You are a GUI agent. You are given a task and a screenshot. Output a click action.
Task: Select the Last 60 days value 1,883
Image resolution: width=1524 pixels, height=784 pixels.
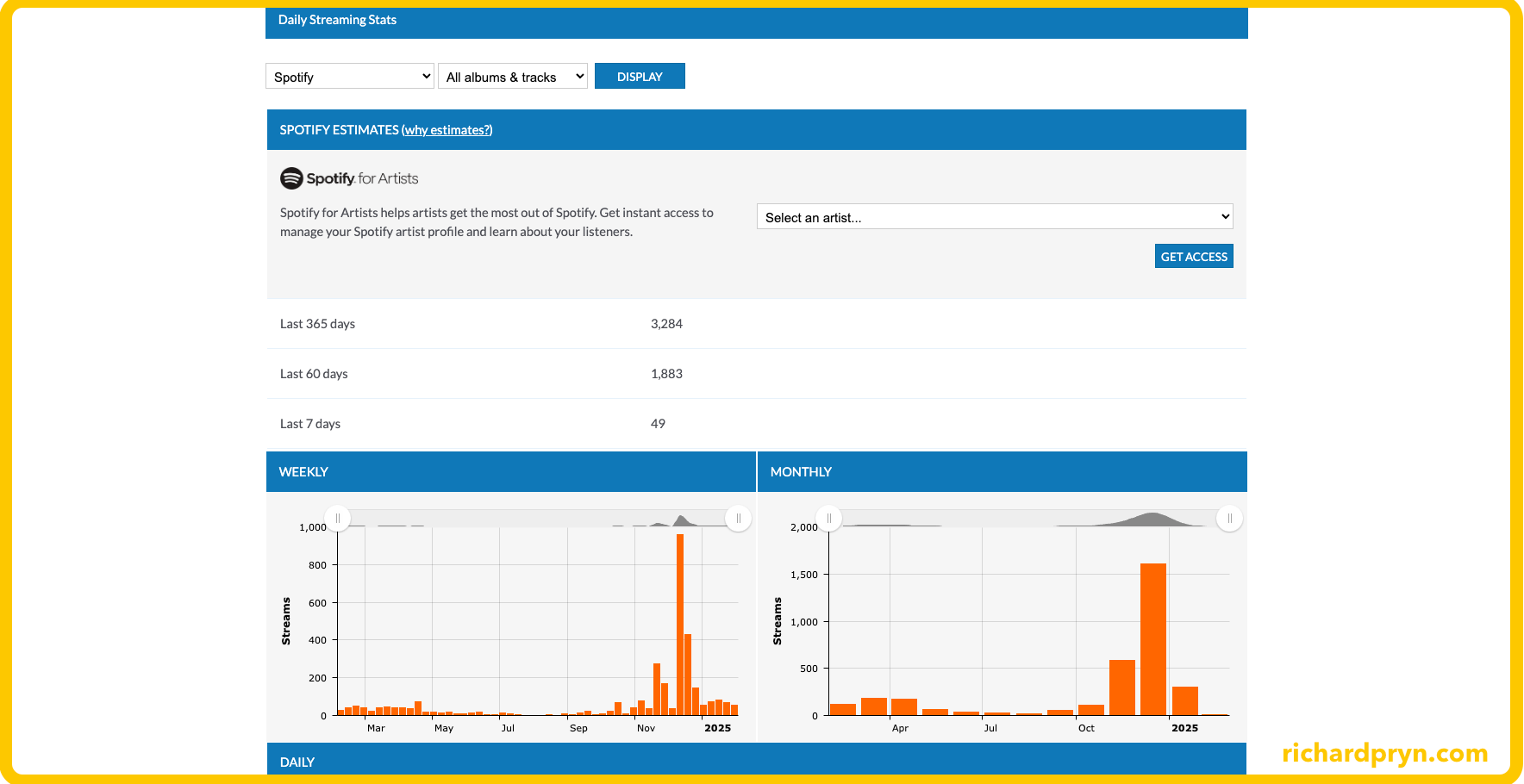tap(666, 374)
